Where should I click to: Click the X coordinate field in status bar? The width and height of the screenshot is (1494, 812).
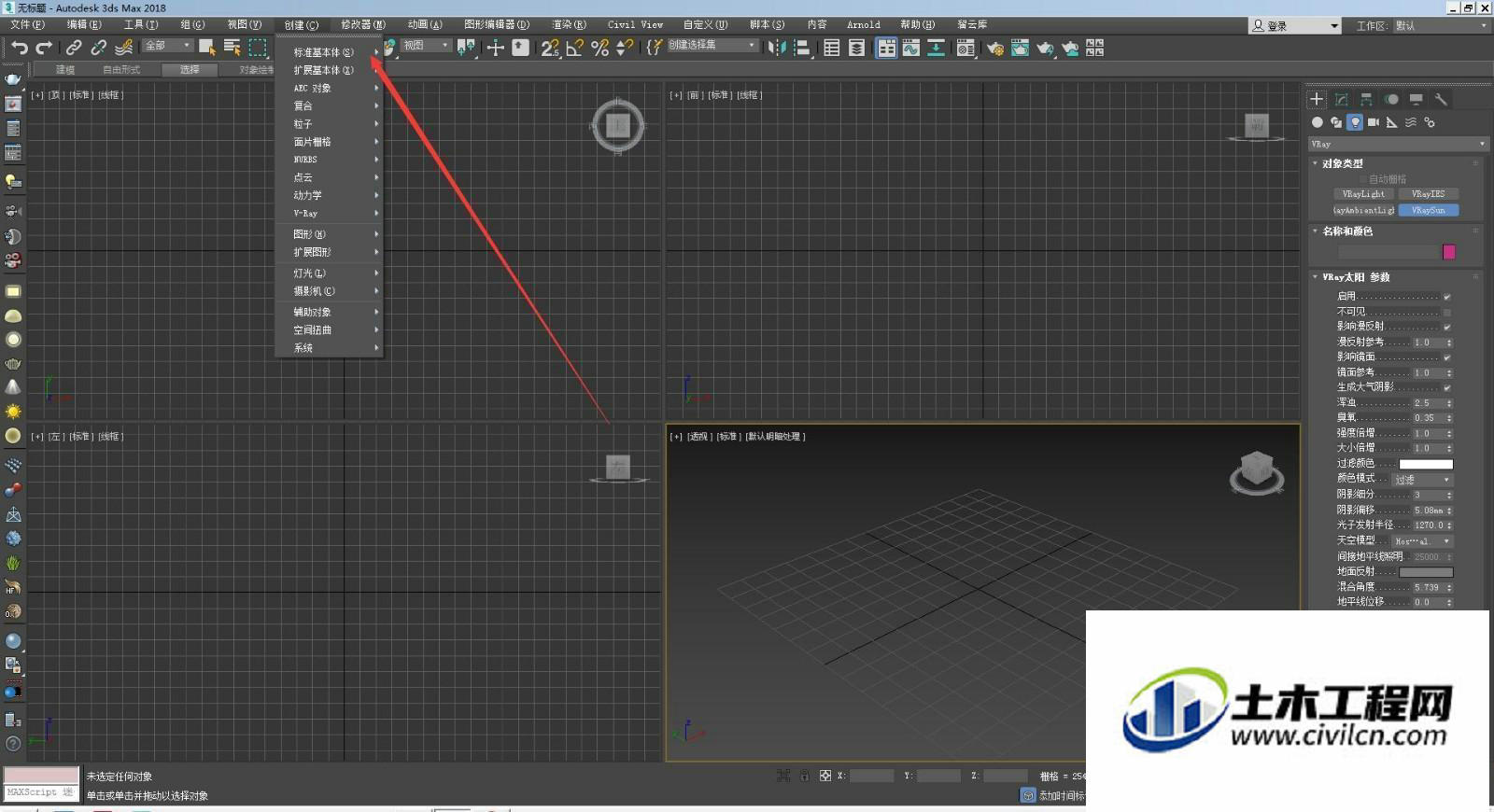point(871,777)
